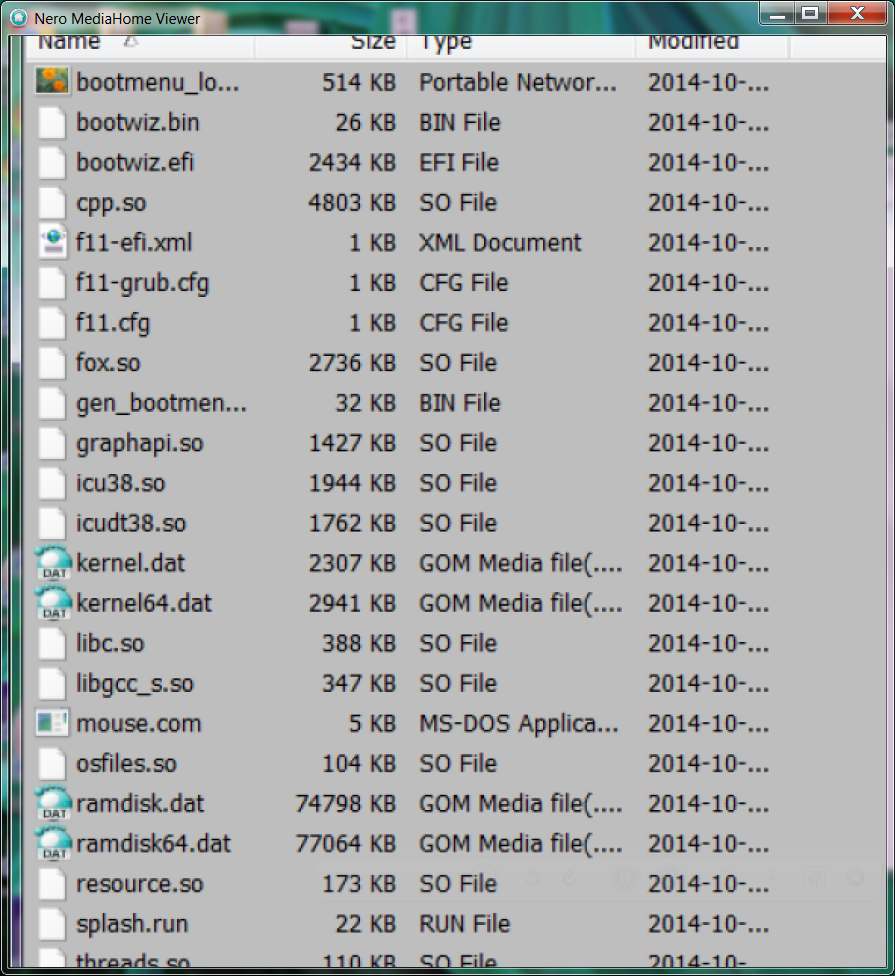Image resolution: width=895 pixels, height=976 pixels.
Task: Select the file name cpp.so
Action: click(111, 203)
